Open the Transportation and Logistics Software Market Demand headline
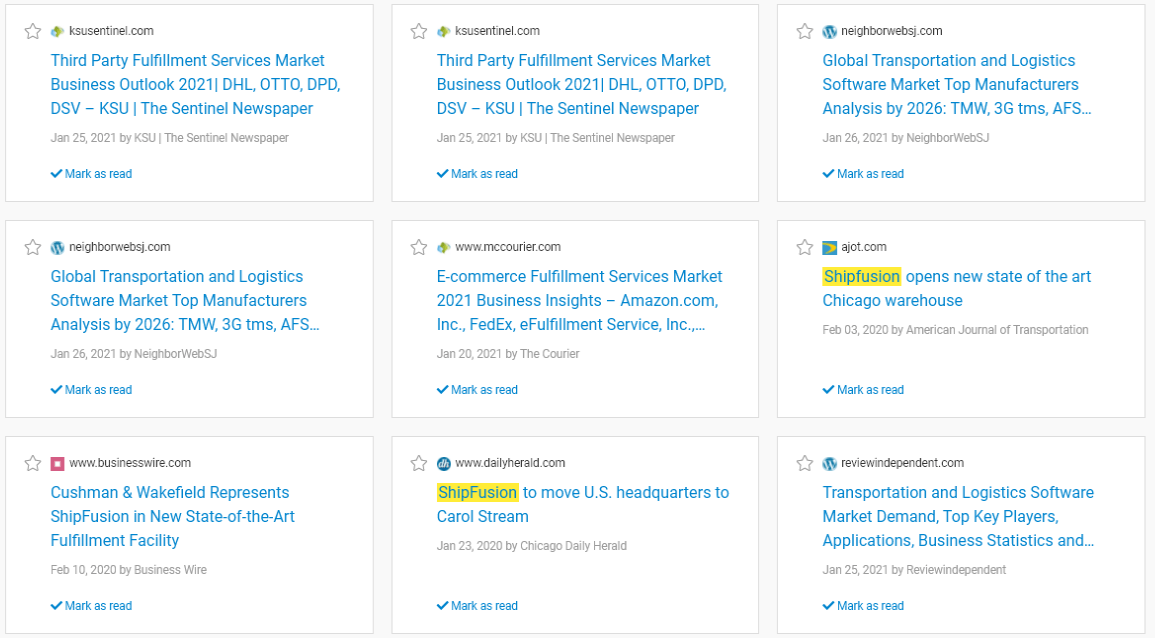 click(x=957, y=516)
